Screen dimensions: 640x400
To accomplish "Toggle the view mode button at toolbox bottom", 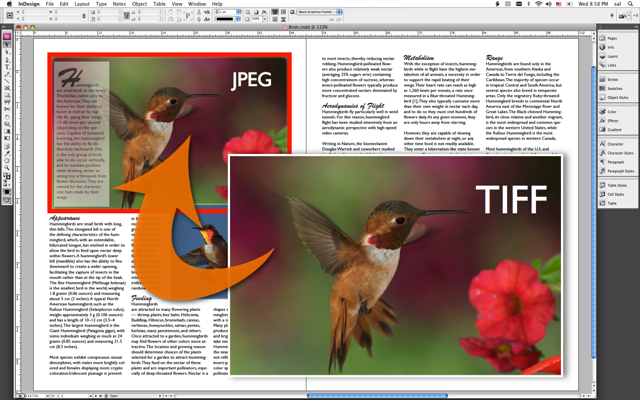I will (7, 200).
